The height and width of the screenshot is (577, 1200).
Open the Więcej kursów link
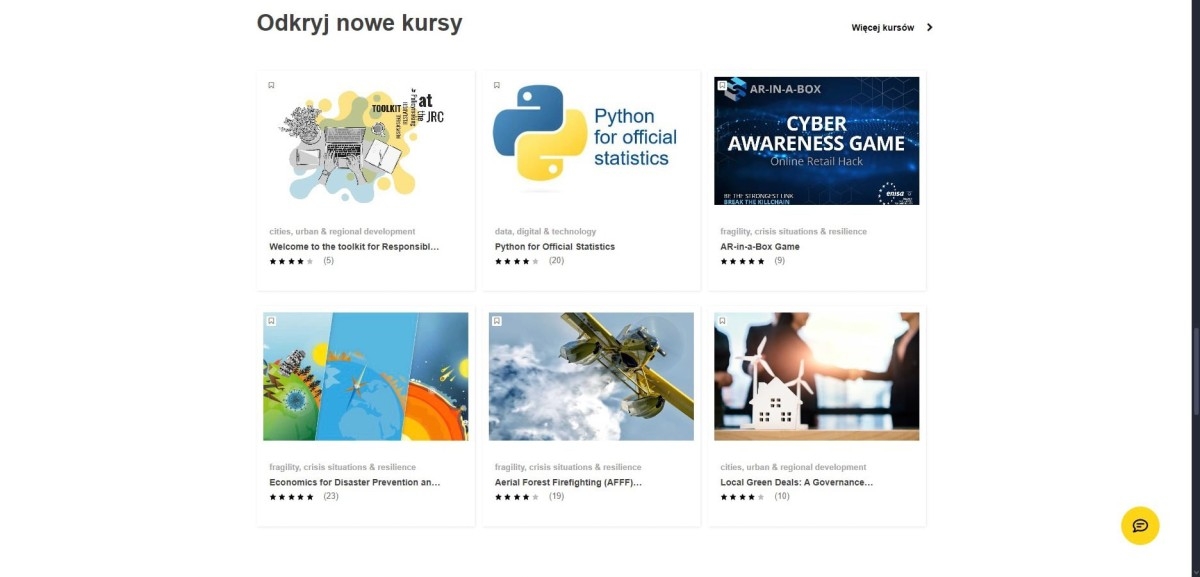883,28
